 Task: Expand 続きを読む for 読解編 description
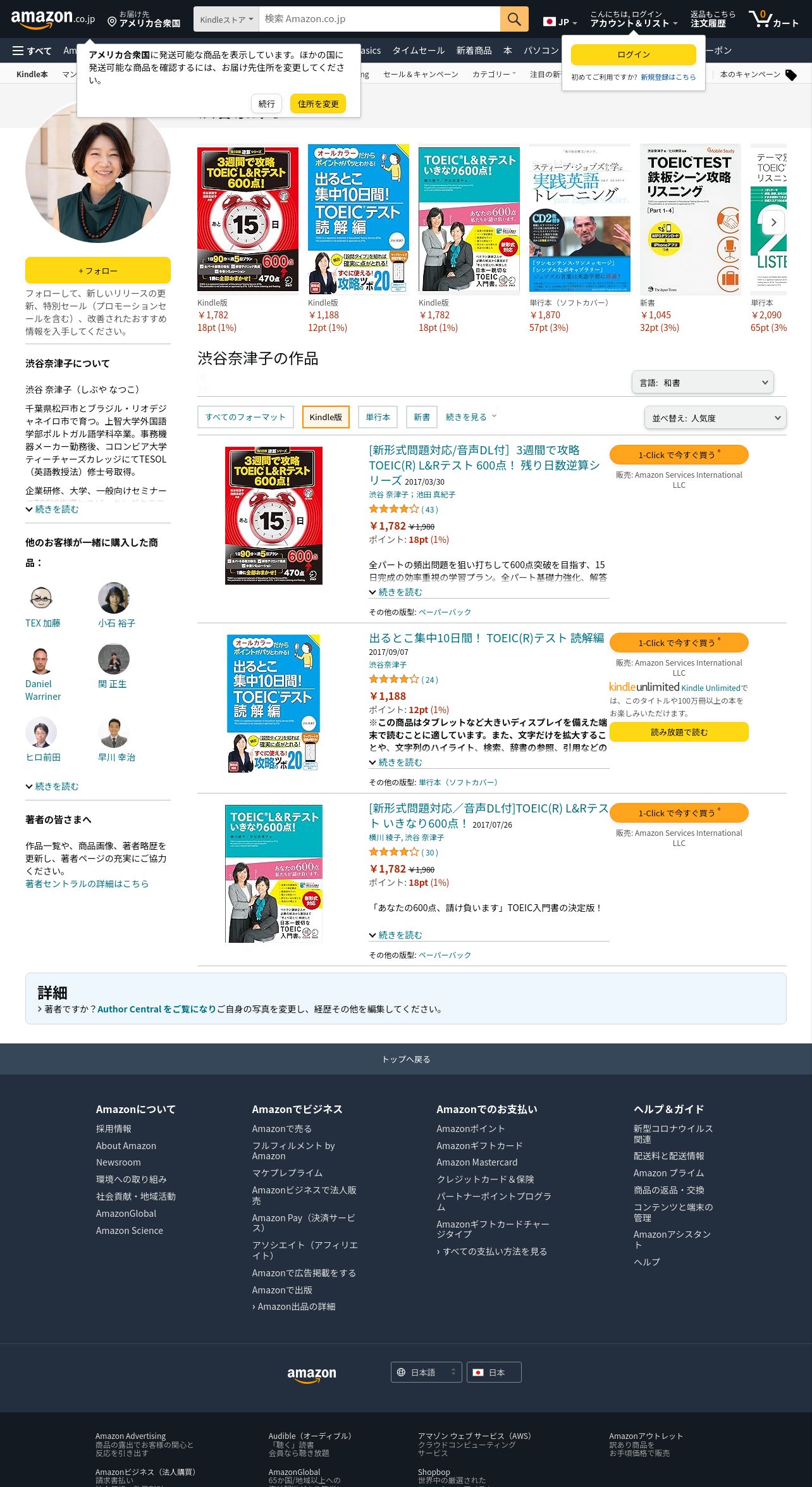396,762
